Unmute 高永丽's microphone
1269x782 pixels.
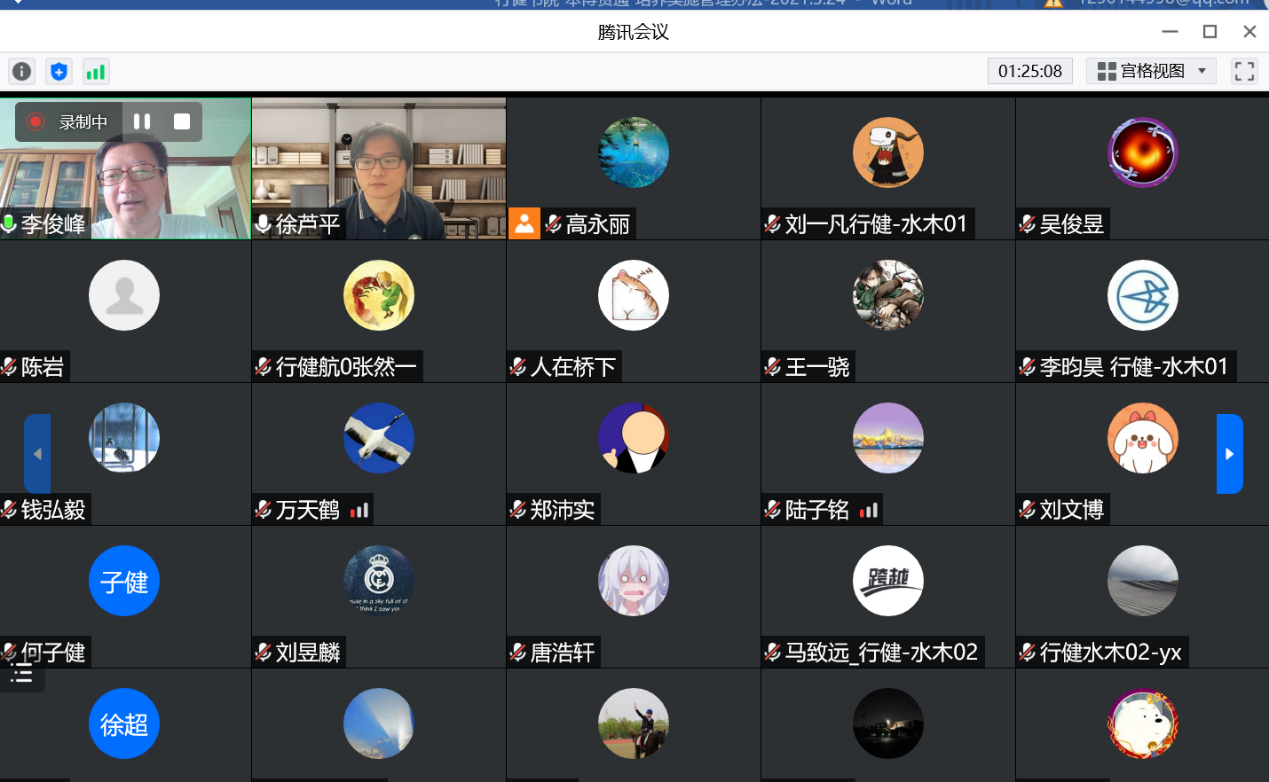(556, 224)
